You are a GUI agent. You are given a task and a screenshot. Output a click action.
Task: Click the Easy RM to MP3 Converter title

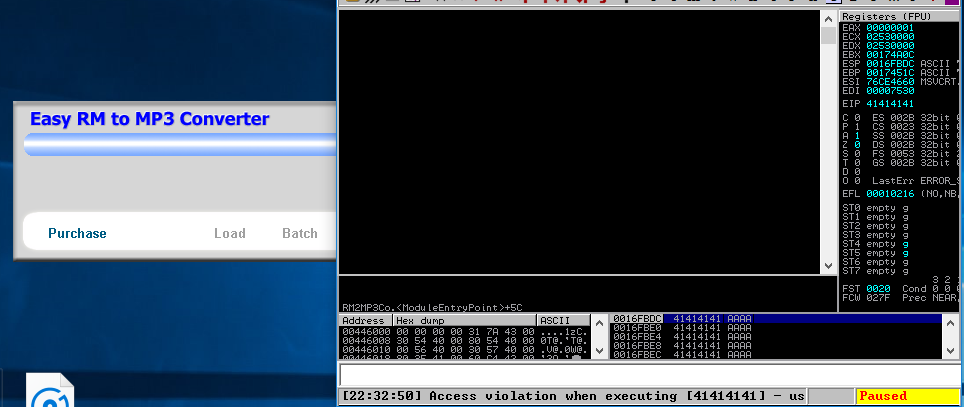[x=149, y=119]
